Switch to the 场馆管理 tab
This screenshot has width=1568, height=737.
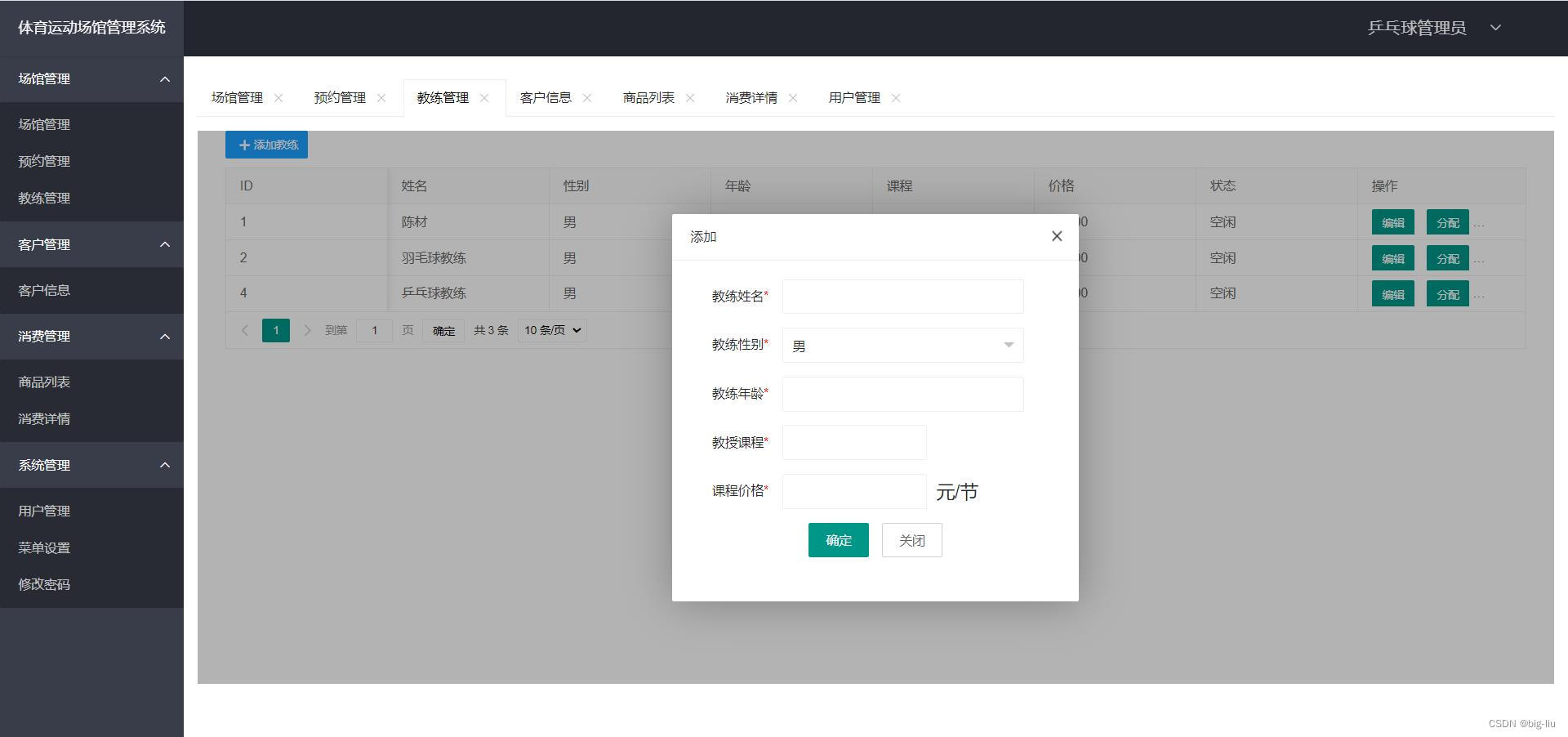pyautogui.click(x=237, y=98)
